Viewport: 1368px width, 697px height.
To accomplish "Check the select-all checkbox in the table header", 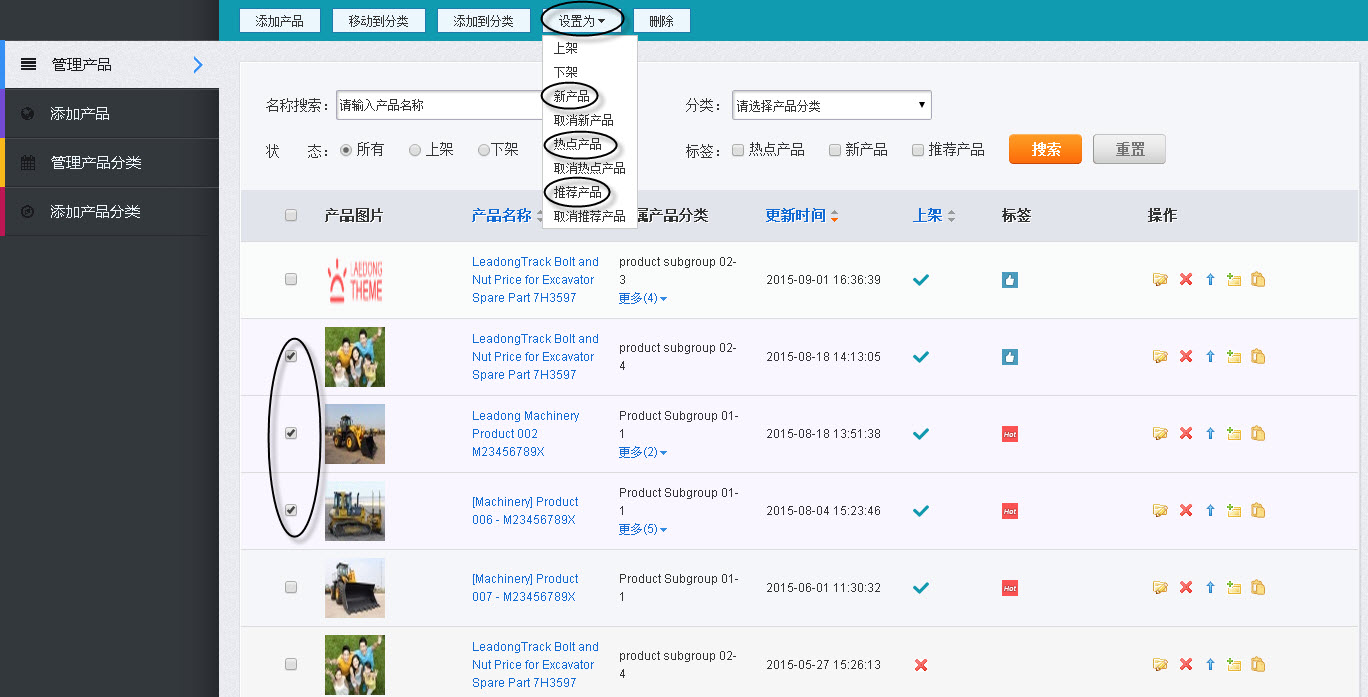I will click(x=290, y=215).
